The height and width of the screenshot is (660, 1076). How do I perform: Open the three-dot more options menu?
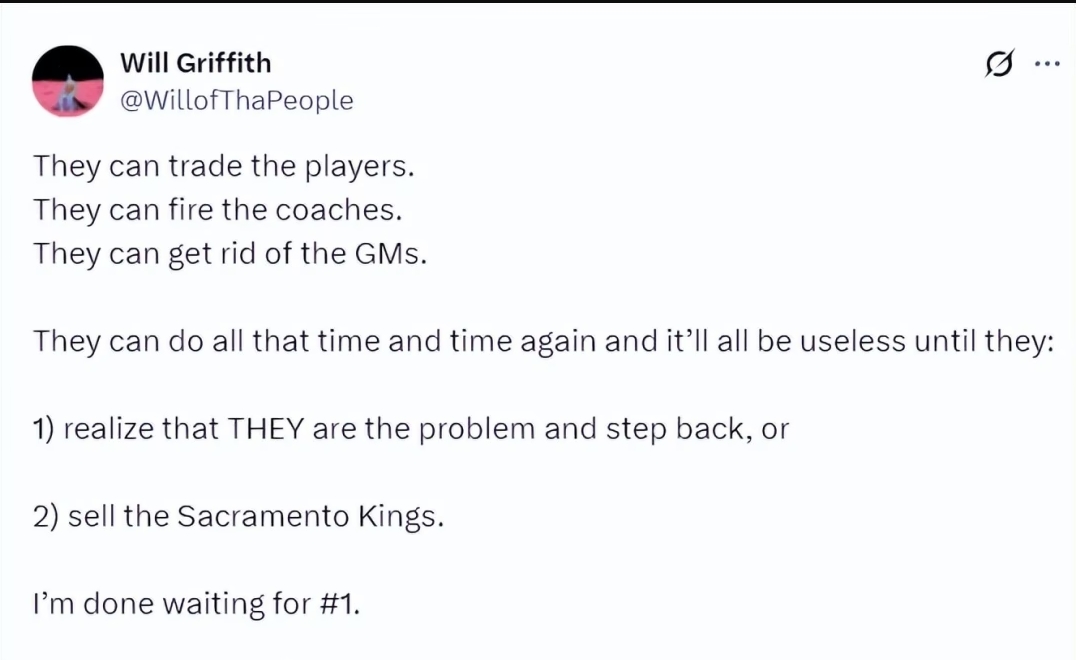point(1046,64)
